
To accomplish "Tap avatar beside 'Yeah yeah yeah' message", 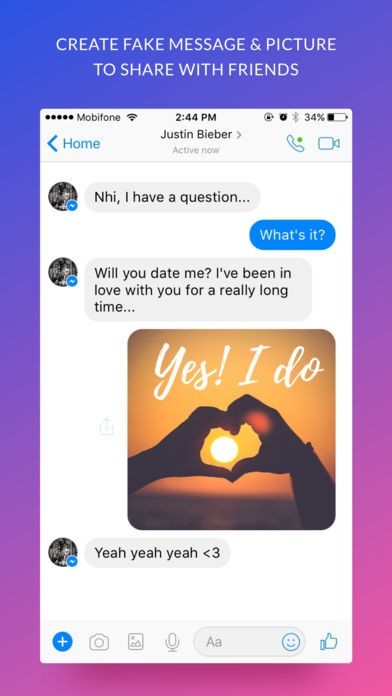I will tap(63, 552).
